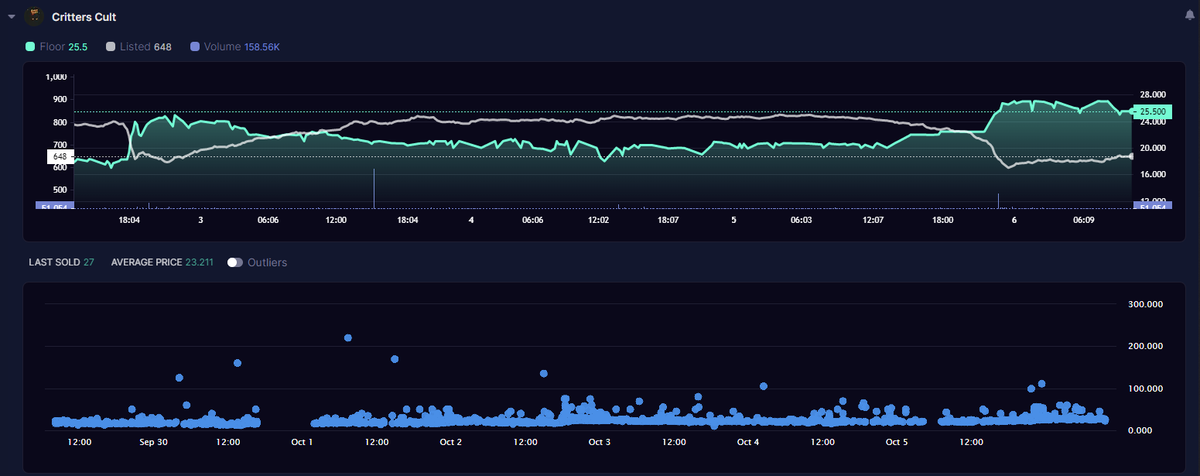Image resolution: width=1200 pixels, height=476 pixels.
Task: Click the 18:07 time axis label
Action: click(667, 219)
